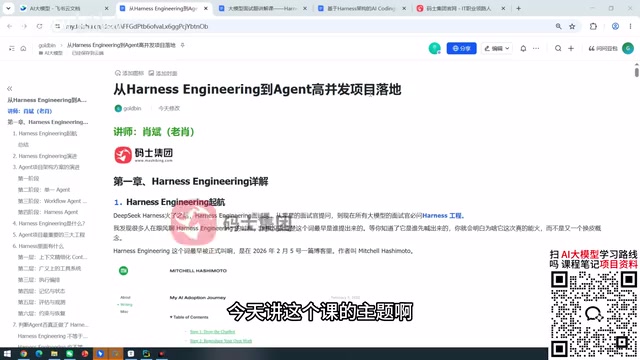The image size is (640, 360).
Task: Open the browser profile avatar icon
Action: point(615,26)
